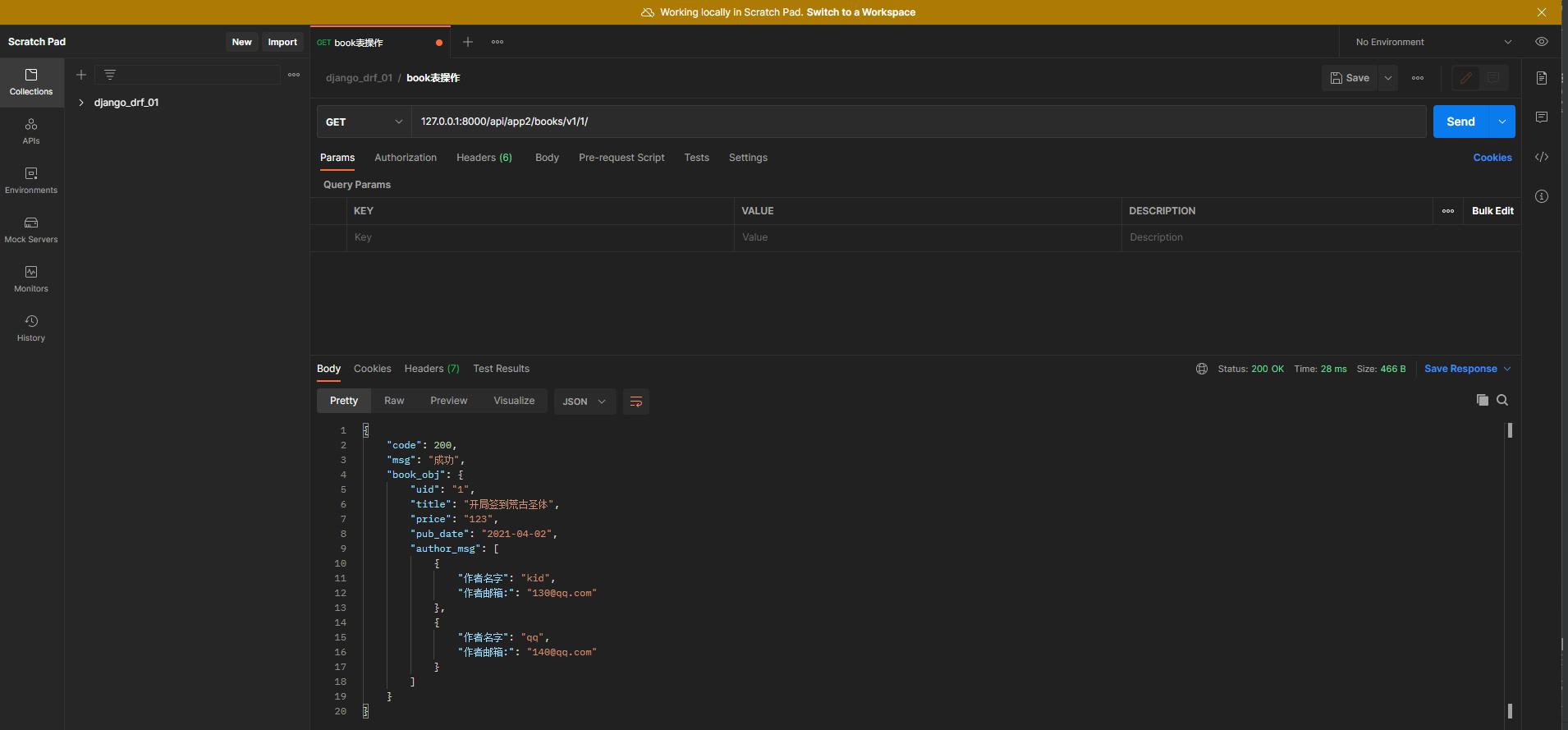The width and height of the screenshot is (1568, 730).
Task: Click the Send button
Action: 1461,122
